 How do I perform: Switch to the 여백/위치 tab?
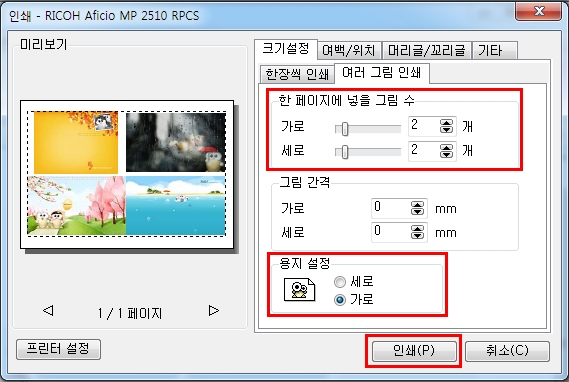coord(349,50)
